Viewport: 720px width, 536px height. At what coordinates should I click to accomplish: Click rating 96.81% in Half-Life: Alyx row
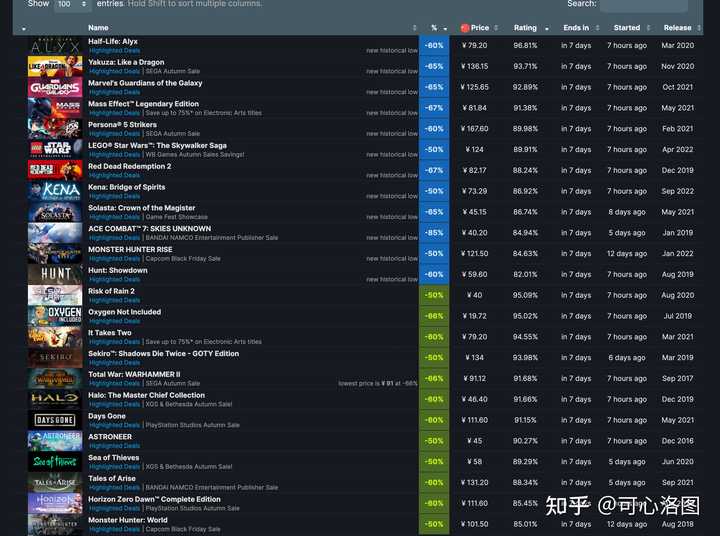[525, 45]
